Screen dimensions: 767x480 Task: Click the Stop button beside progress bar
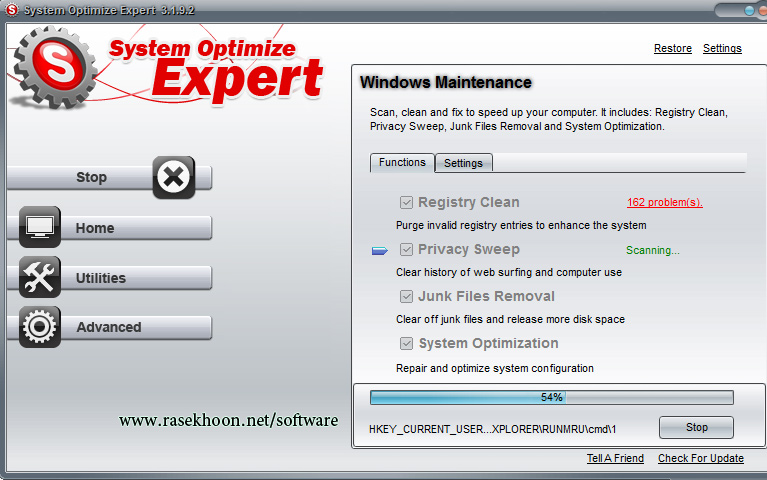696,427
